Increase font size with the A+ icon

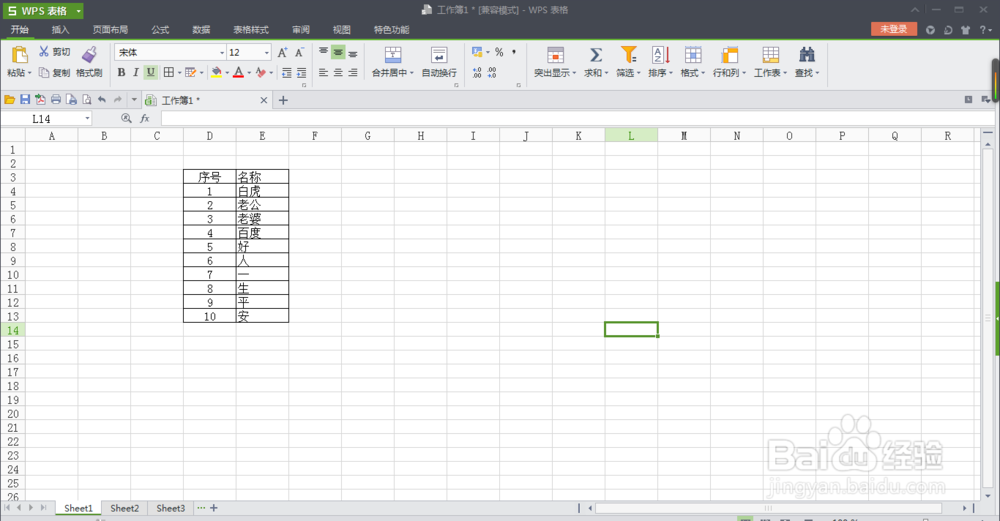coord(283,52)
